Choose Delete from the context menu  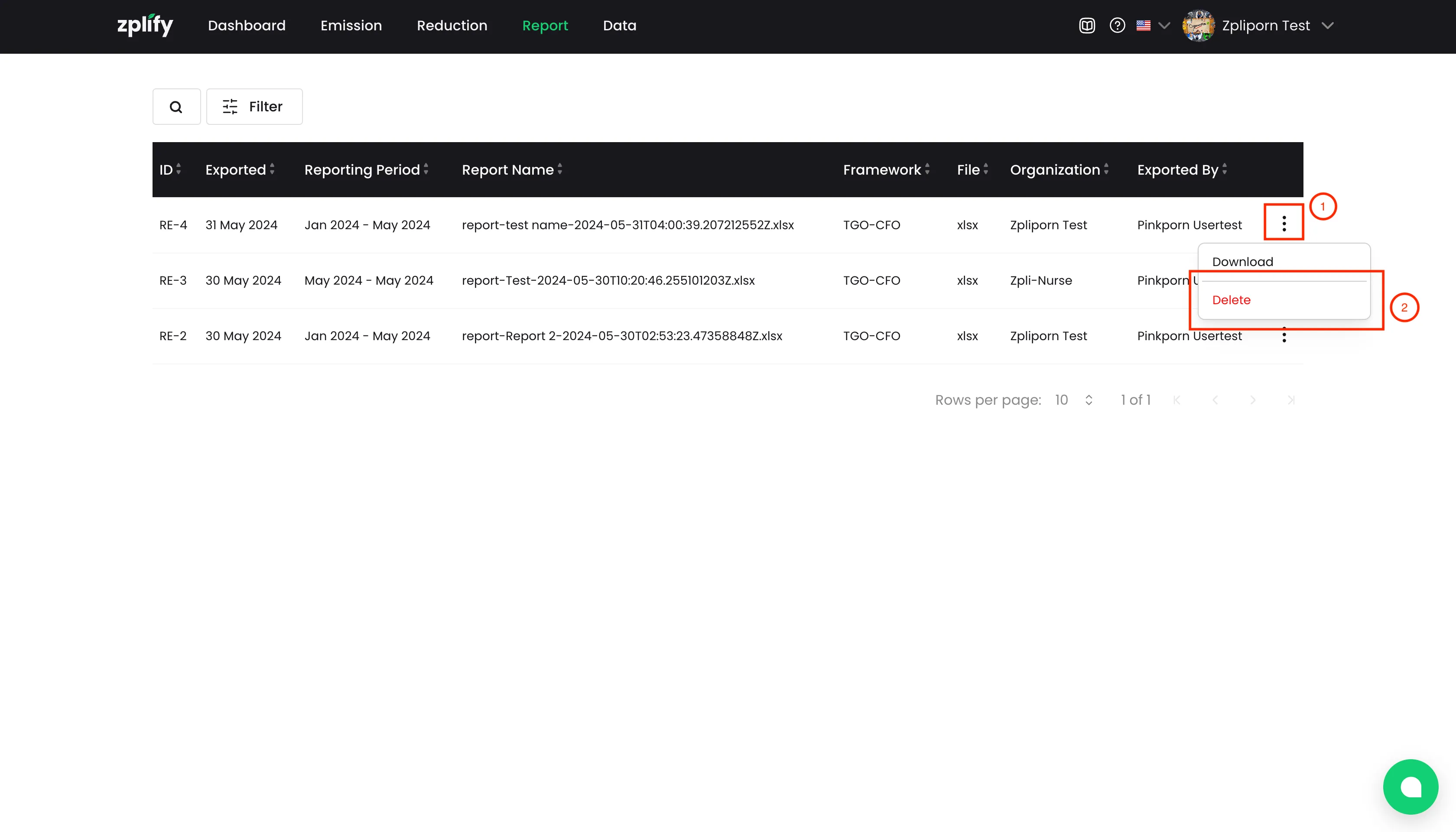click(x=1231, y=300)
